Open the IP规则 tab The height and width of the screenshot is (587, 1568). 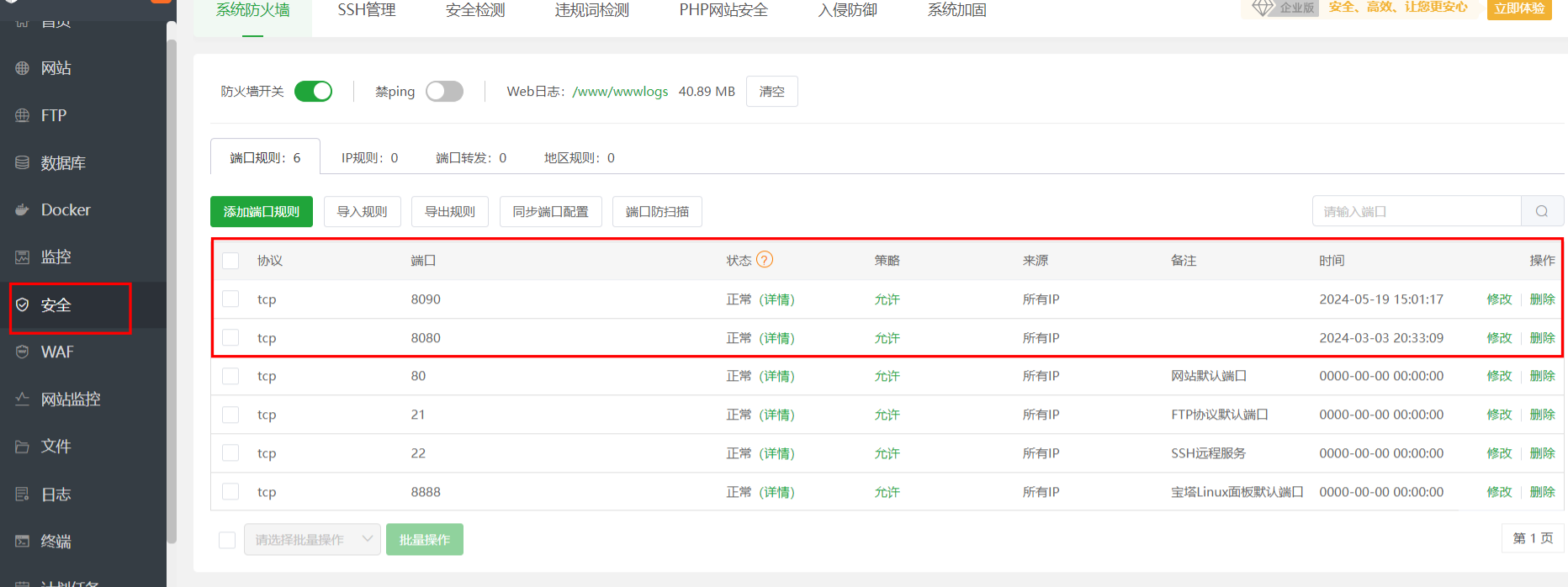369,158
